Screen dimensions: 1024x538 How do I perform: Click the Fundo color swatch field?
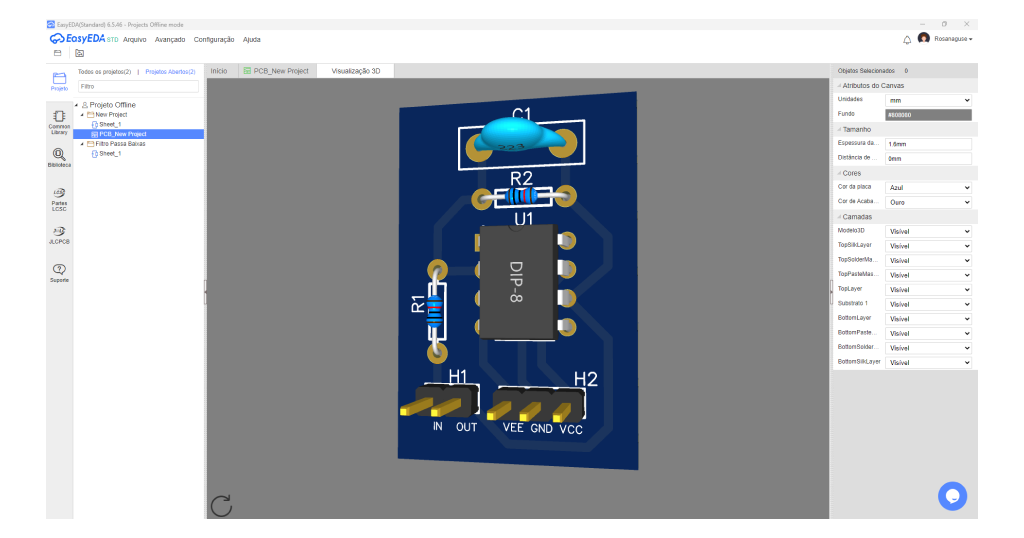coord(928,115)
